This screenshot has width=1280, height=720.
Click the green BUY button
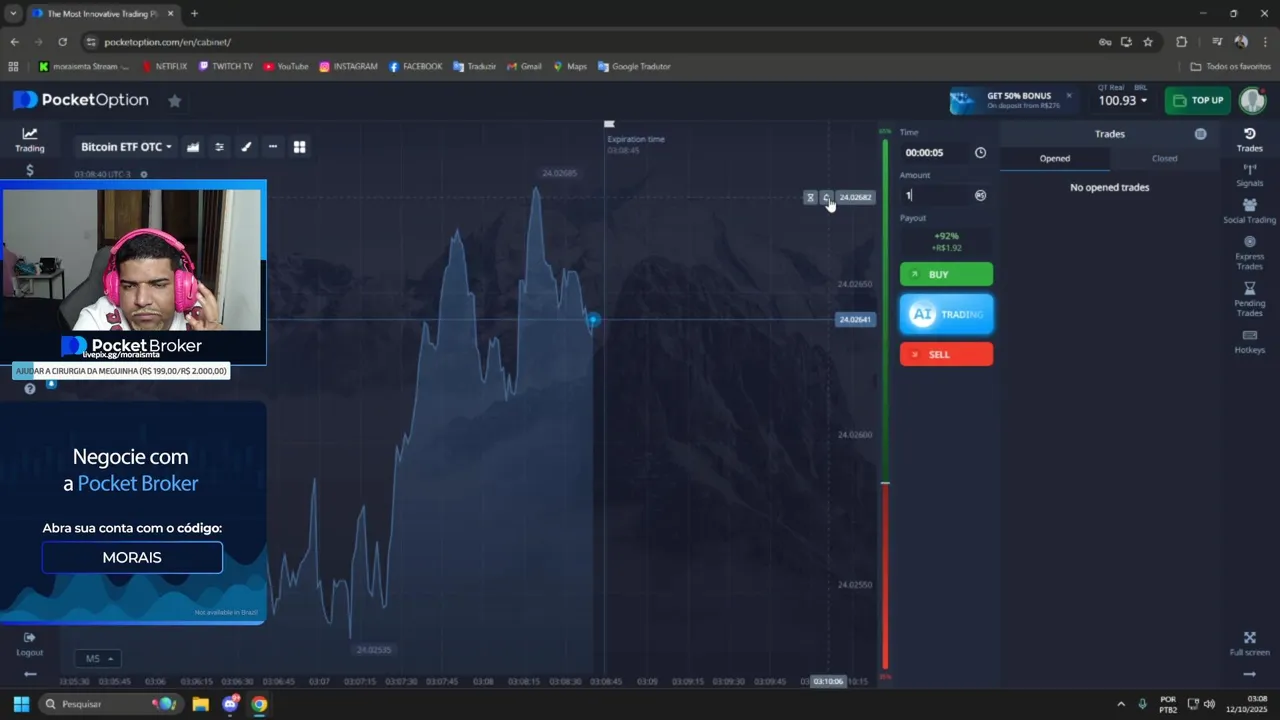[x=946, y=274]
